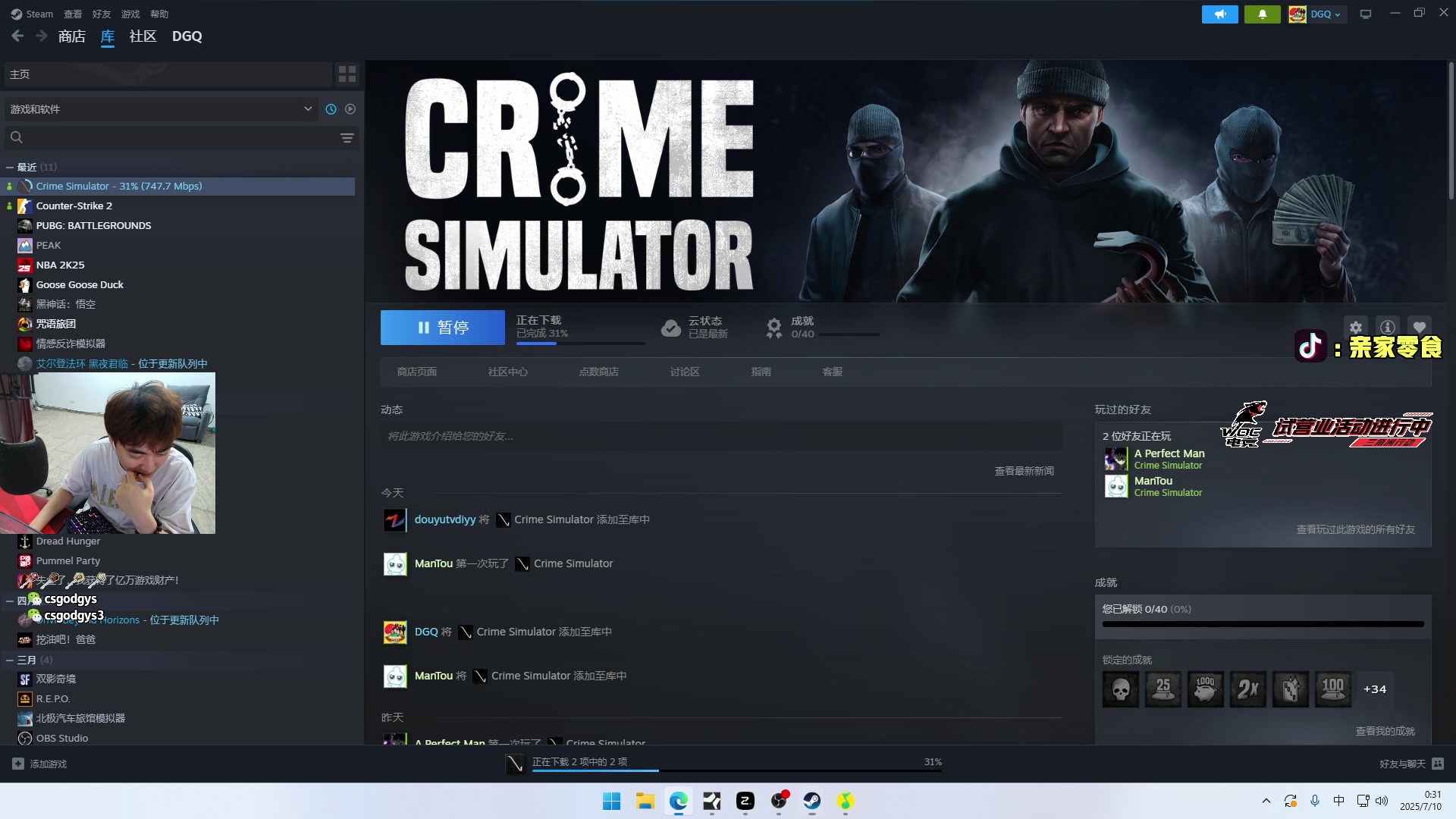Expand the 游戏和软件 filter dropdown

point(161,109)
